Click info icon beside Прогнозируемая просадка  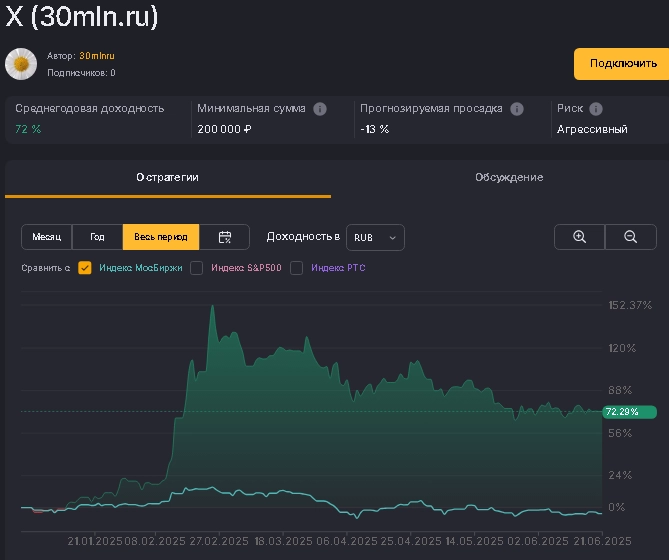point(517,109)
